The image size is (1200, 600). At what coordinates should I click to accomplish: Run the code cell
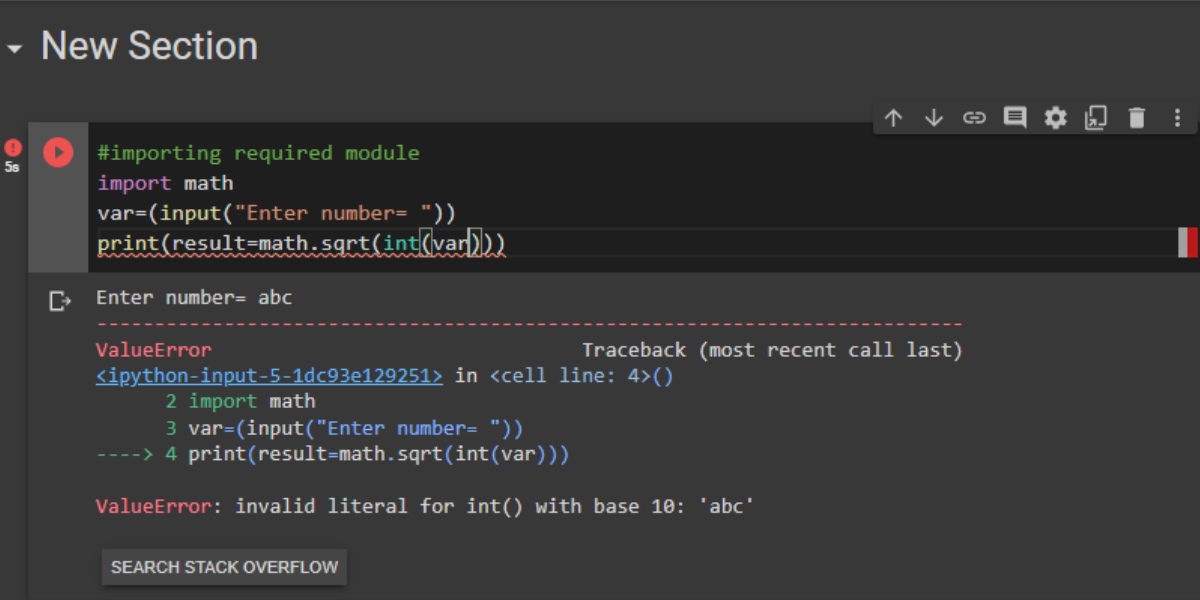pyautogui.click(x=57, y=152)
